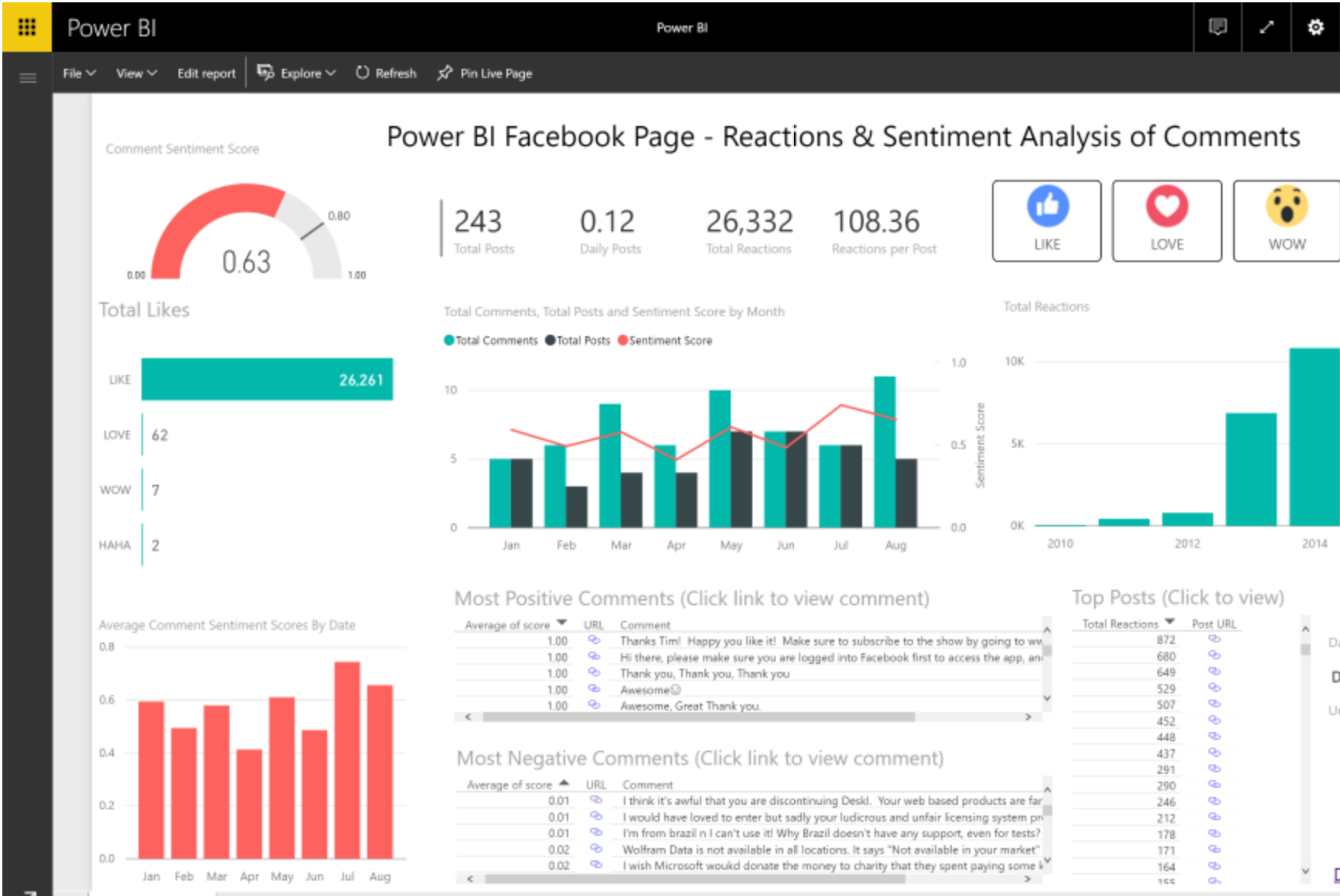Open post URL for 507 reactions row
Image resolution: width=1340 pixels, height=896 pixels.
(x=1215, y=704)
